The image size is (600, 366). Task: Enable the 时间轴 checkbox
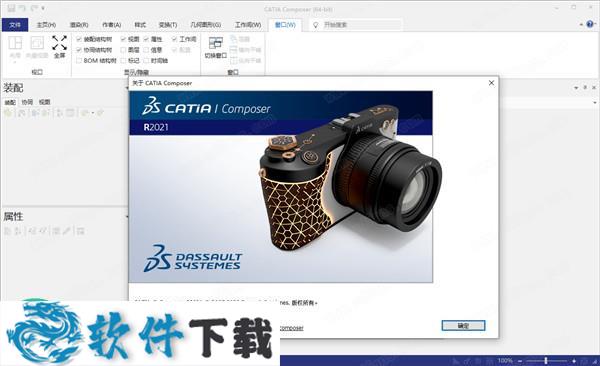click(146, 60)
